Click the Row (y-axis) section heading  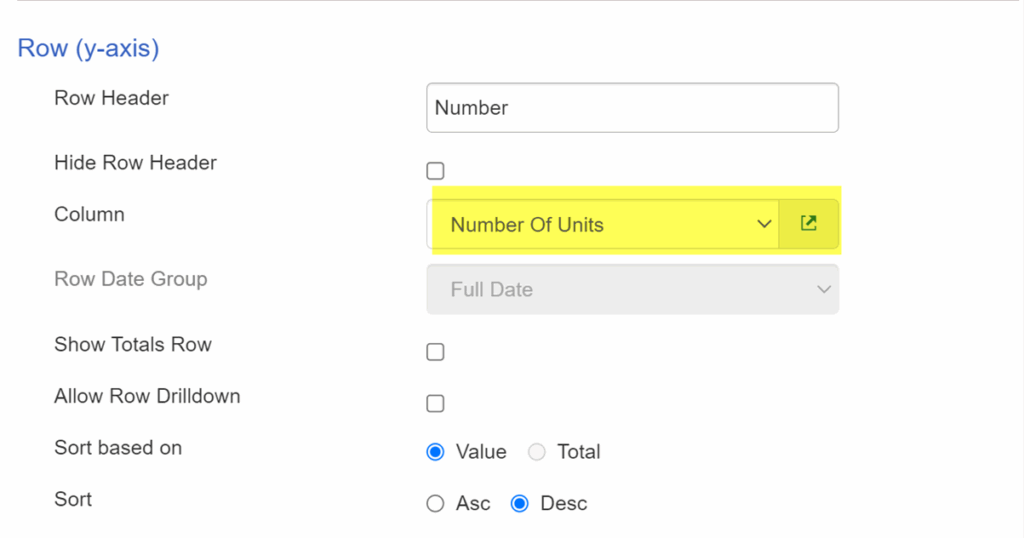click(88, 48)
